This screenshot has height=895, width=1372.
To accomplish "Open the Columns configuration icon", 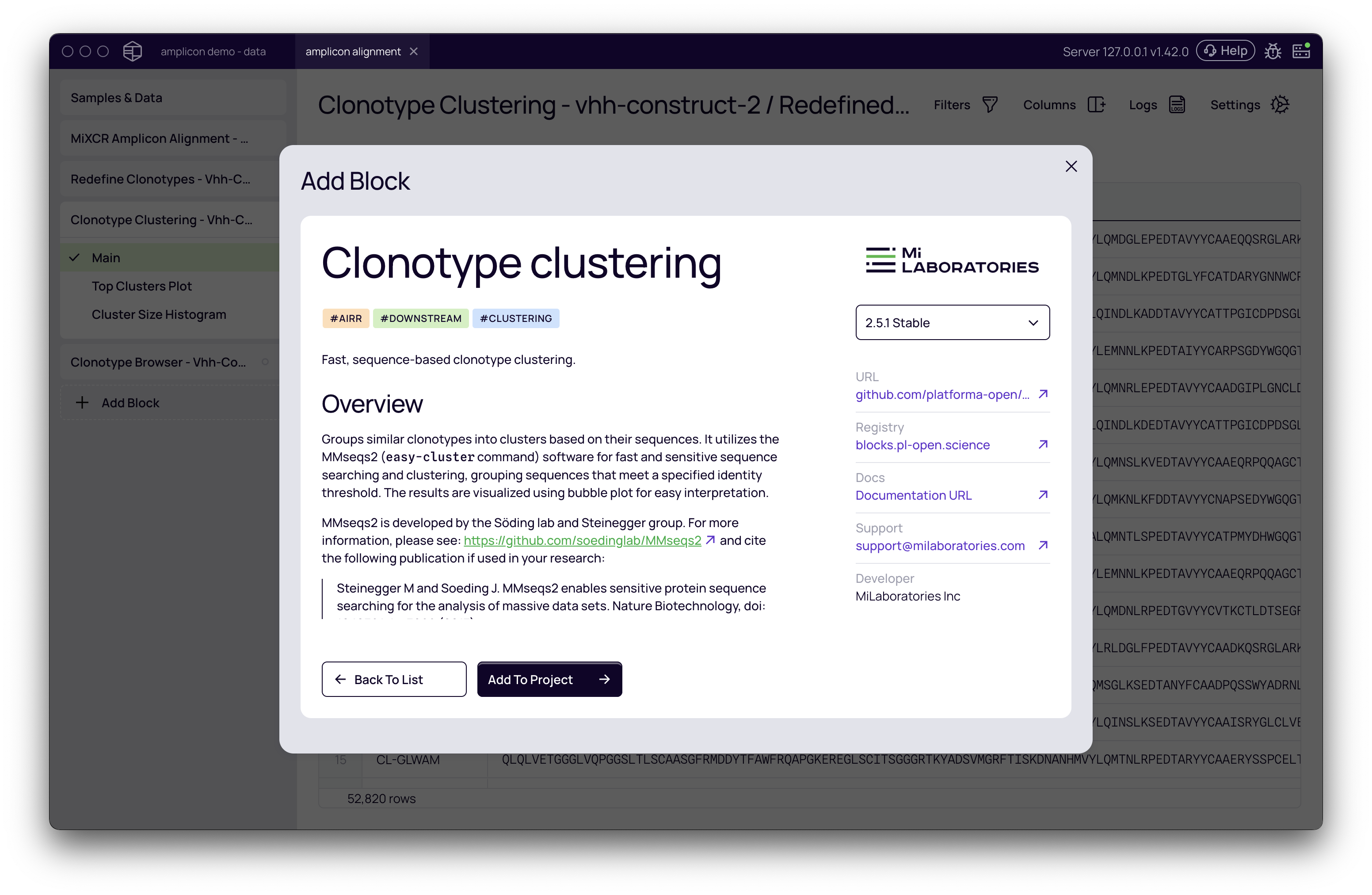I will pyautogui.click(x=1097, y=105).
